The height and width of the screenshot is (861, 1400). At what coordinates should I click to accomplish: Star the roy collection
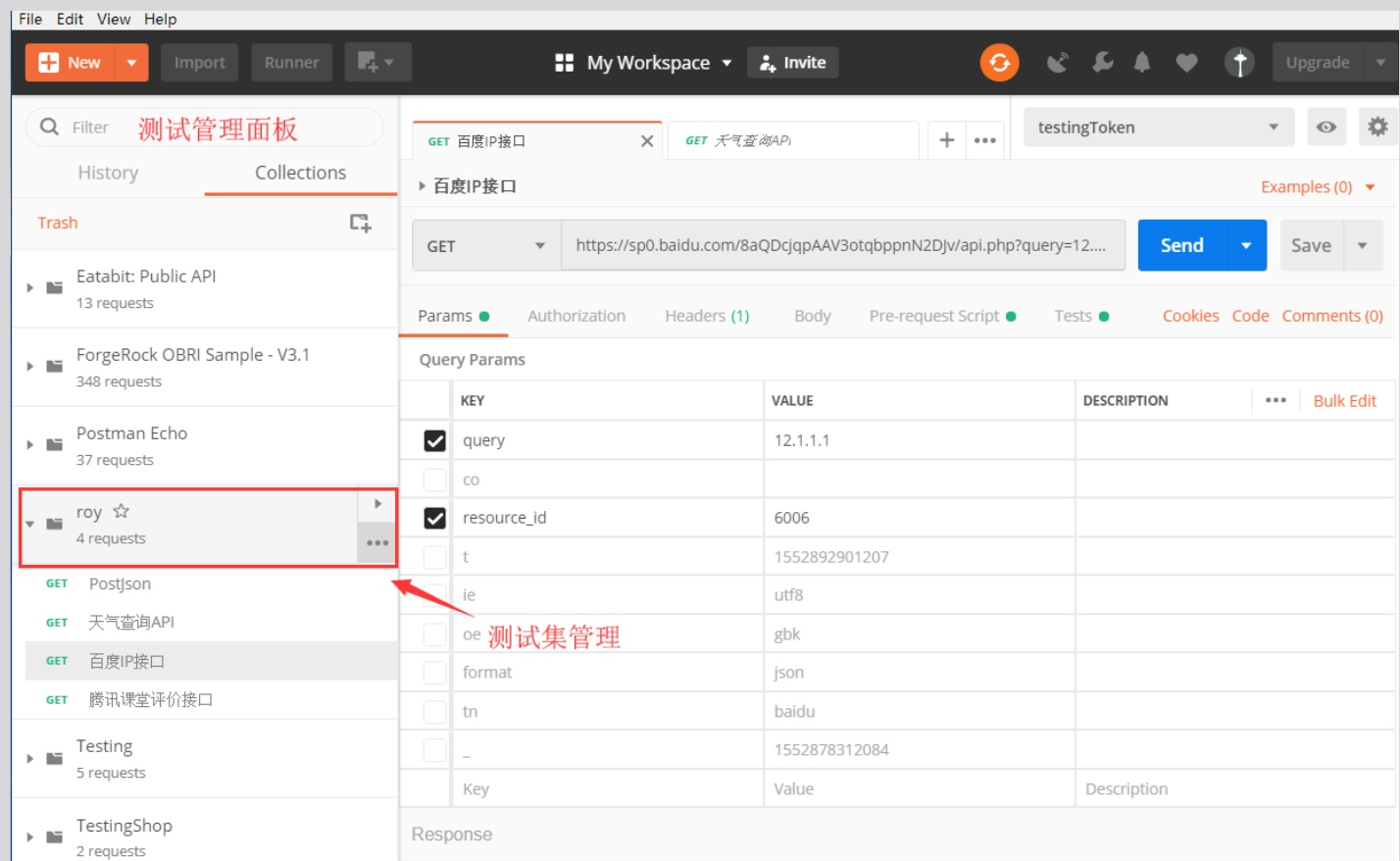(121, 511)
